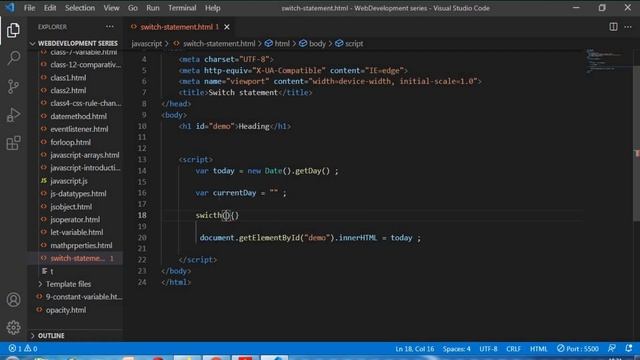The image size is (640, 360).
Task: Click HTML language mode selector
Action: tap(538, 349)
